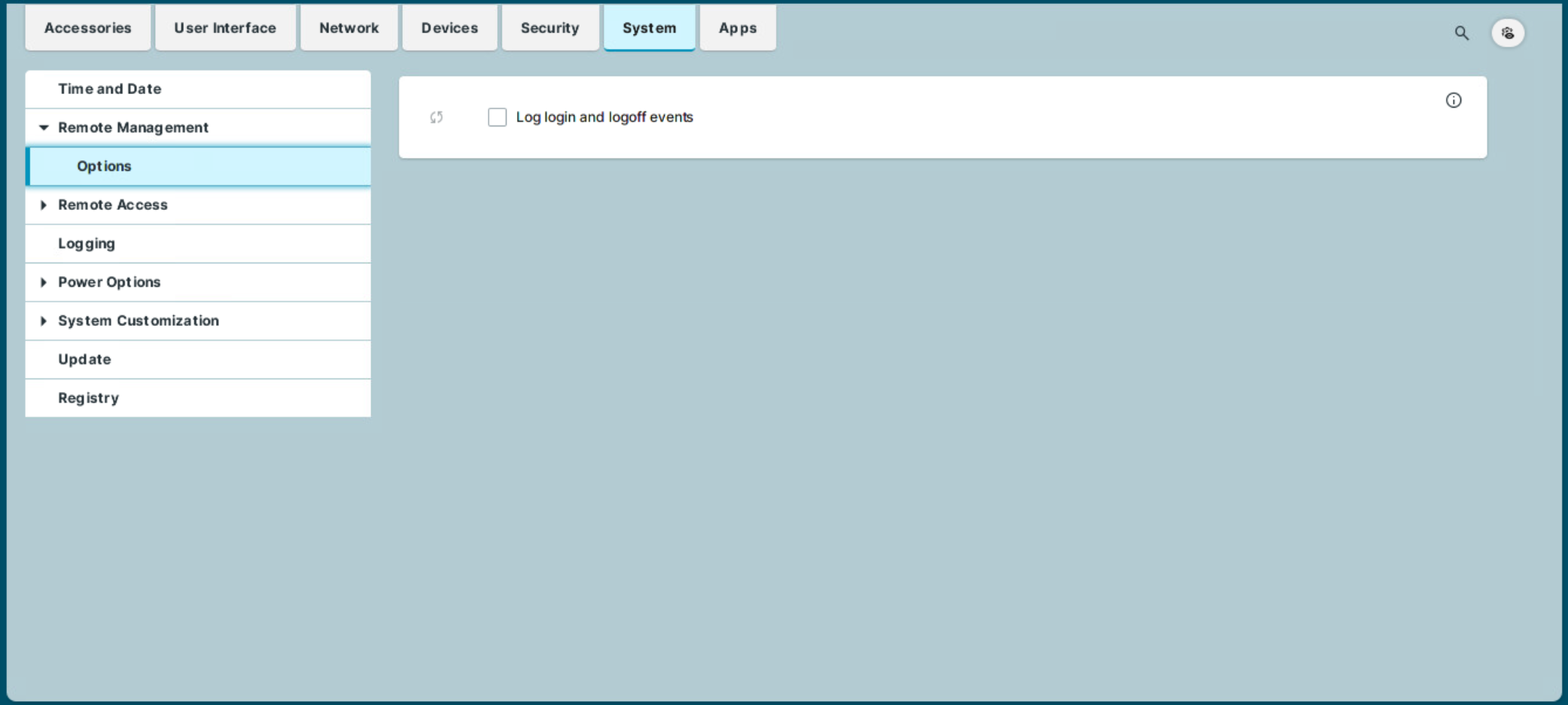Enable Log login and logoff events checkbox
The width and height of the screenshot is (1568, 705).
pyautogui.click(x=497, y=117)
